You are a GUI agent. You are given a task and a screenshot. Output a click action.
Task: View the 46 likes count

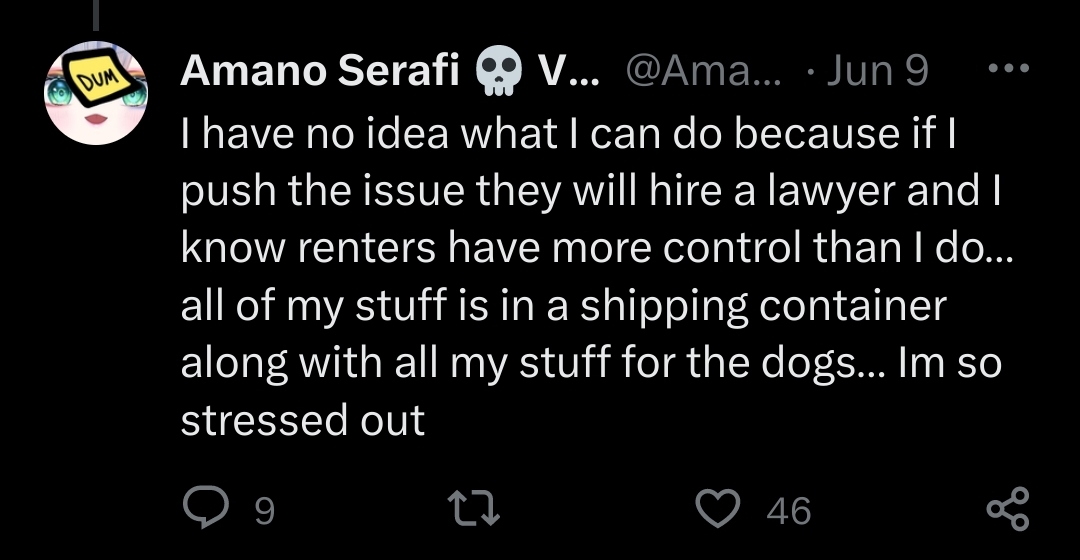click(789, 511)
